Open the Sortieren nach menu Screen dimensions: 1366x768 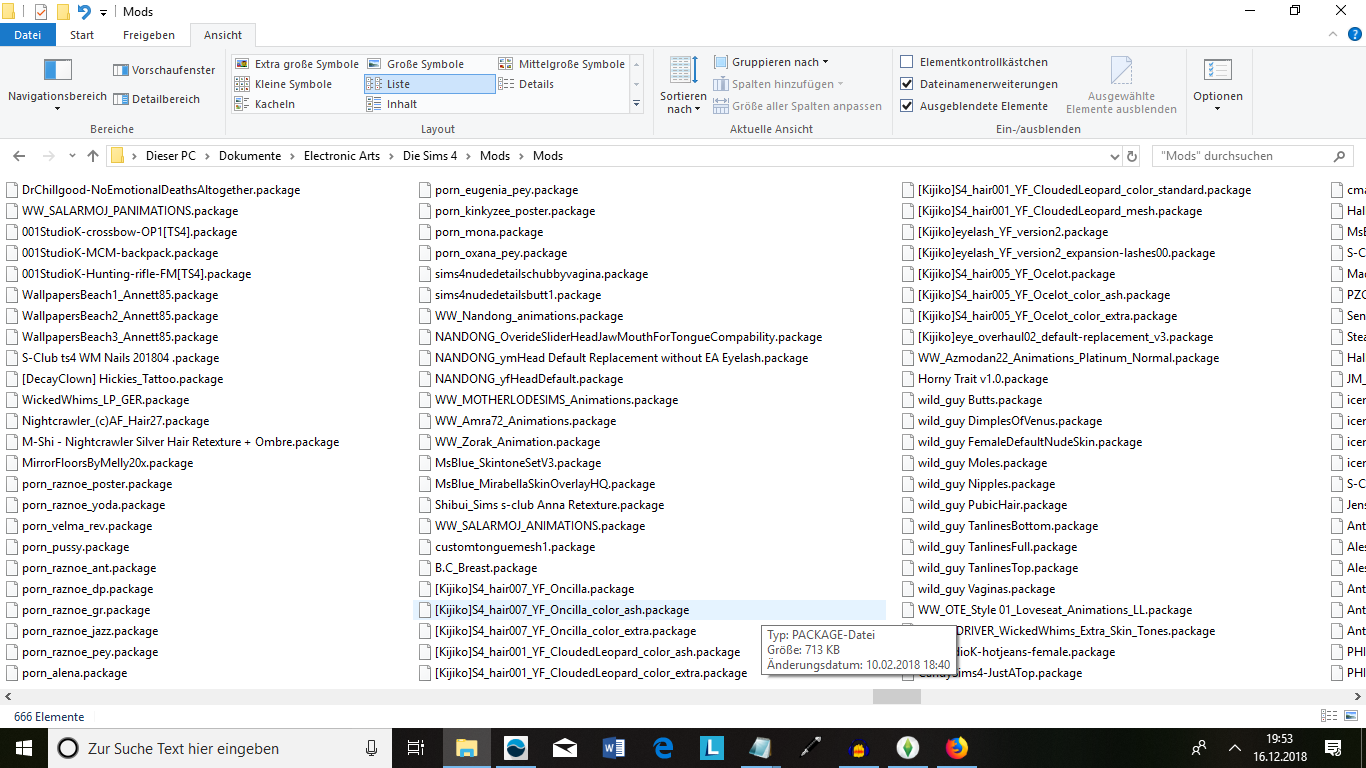click(683, 84)
